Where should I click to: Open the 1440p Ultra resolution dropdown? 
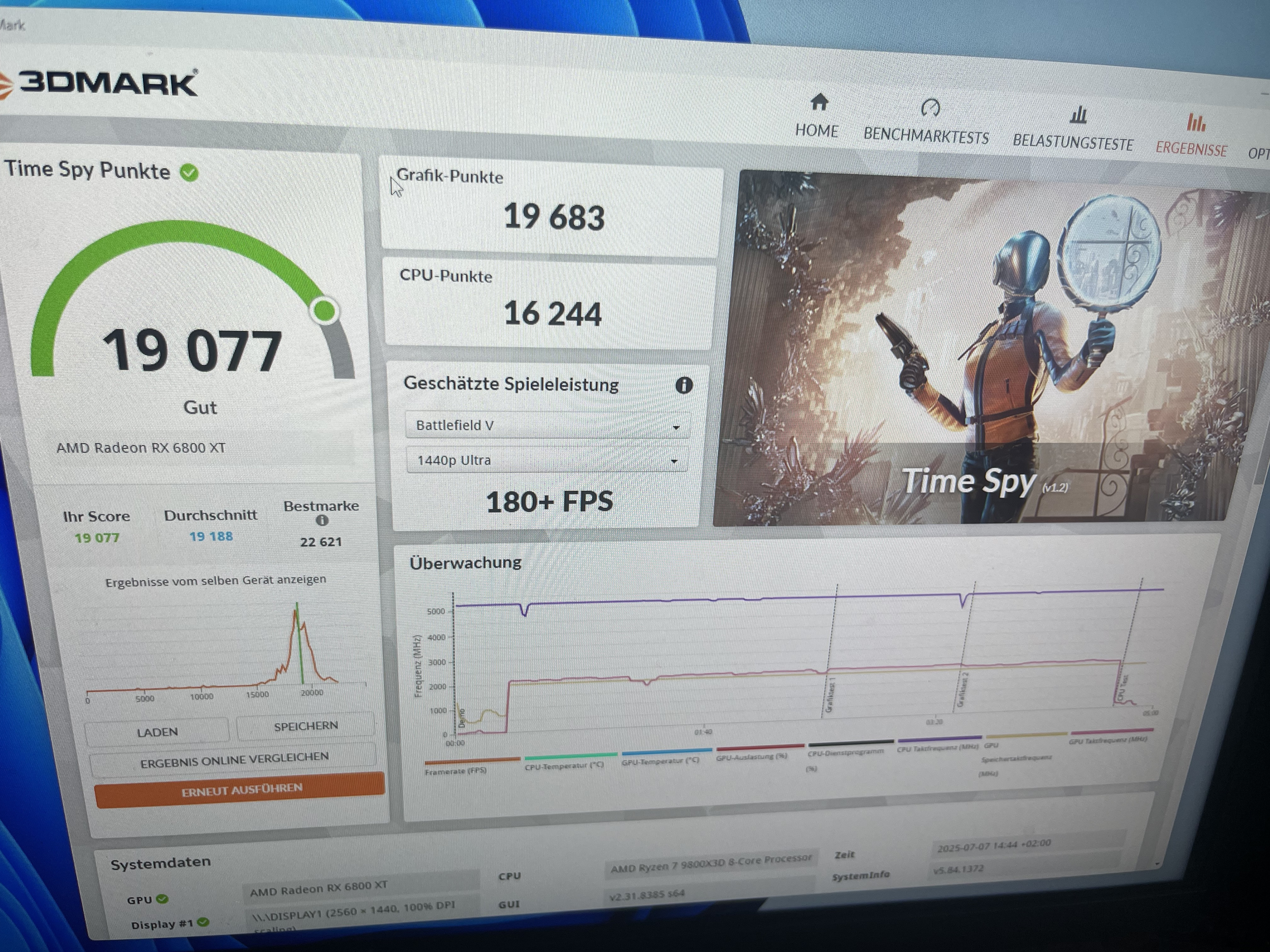click(546, 460)
